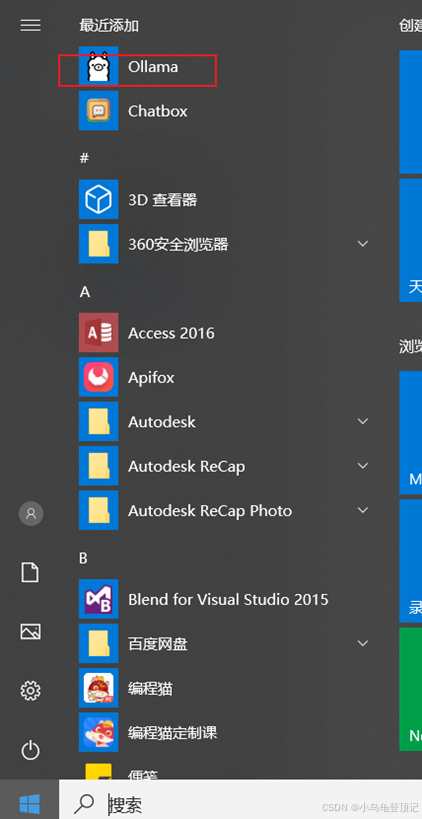Click the A letter group header
This screenshot has height=819, width=422.
[x=85, y=292]
